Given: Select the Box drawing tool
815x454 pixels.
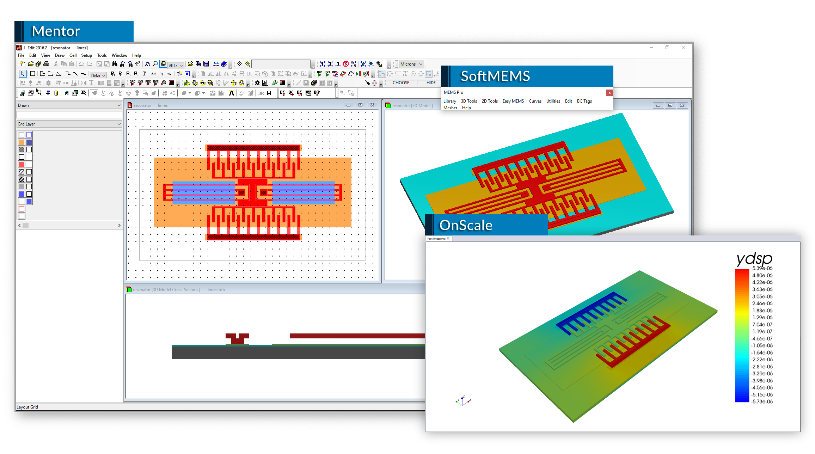Looking at the screenshot, I should tap(32, 74).
